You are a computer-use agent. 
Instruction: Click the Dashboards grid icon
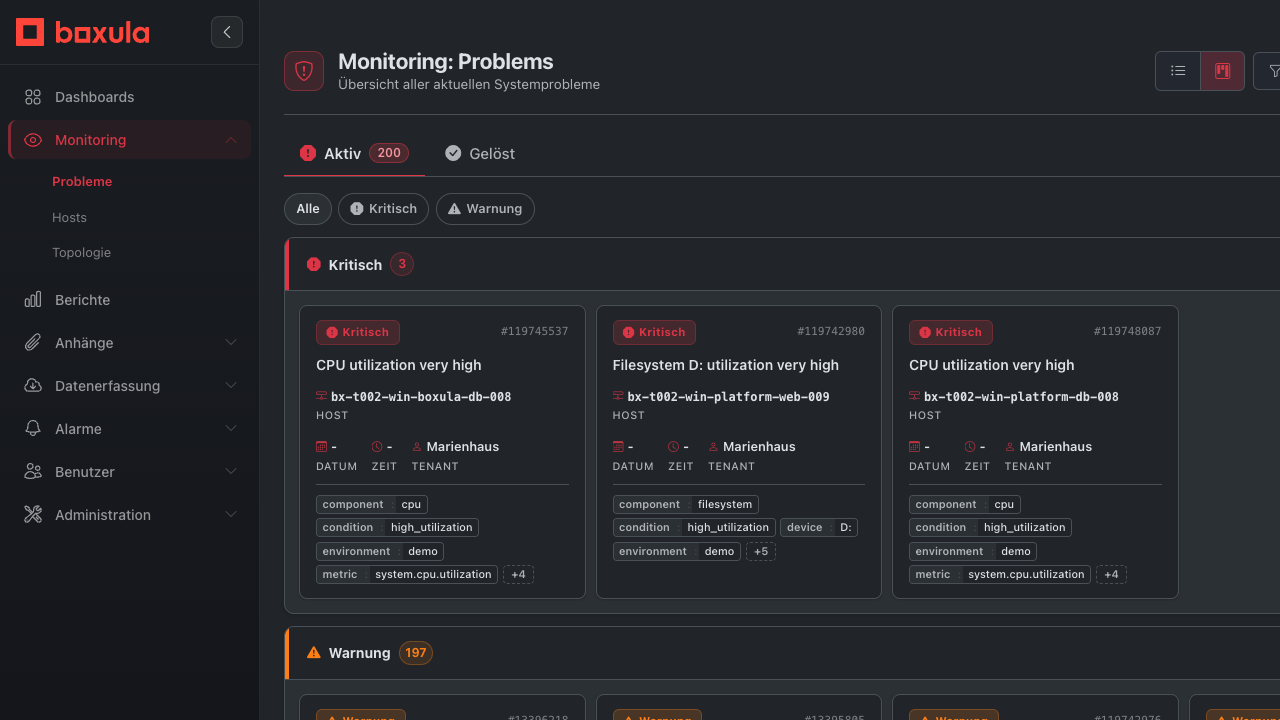[x=33, y=97]
